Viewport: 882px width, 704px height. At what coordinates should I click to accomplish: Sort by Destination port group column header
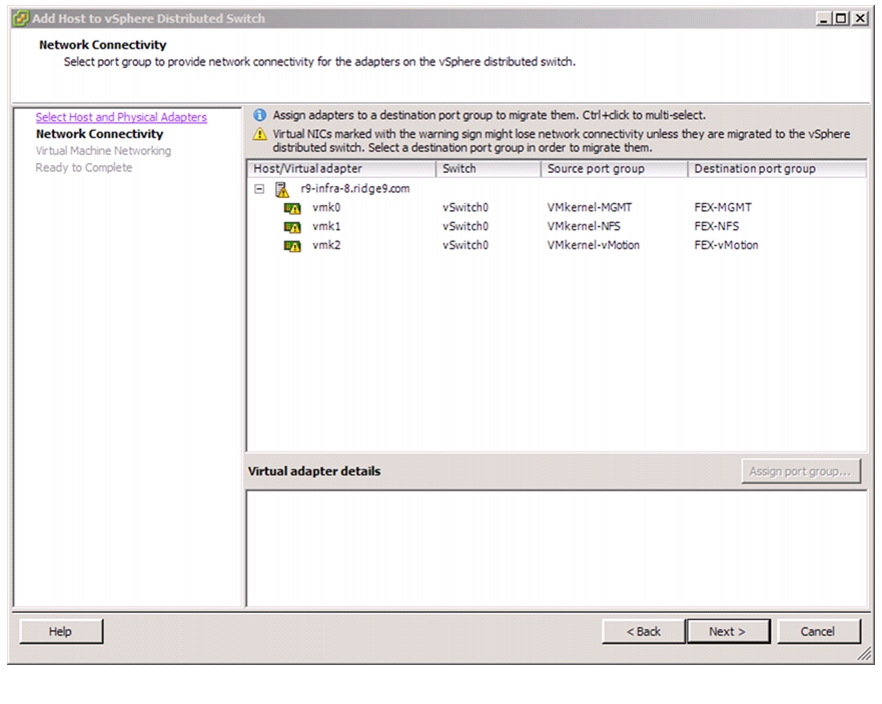point(777,169)
